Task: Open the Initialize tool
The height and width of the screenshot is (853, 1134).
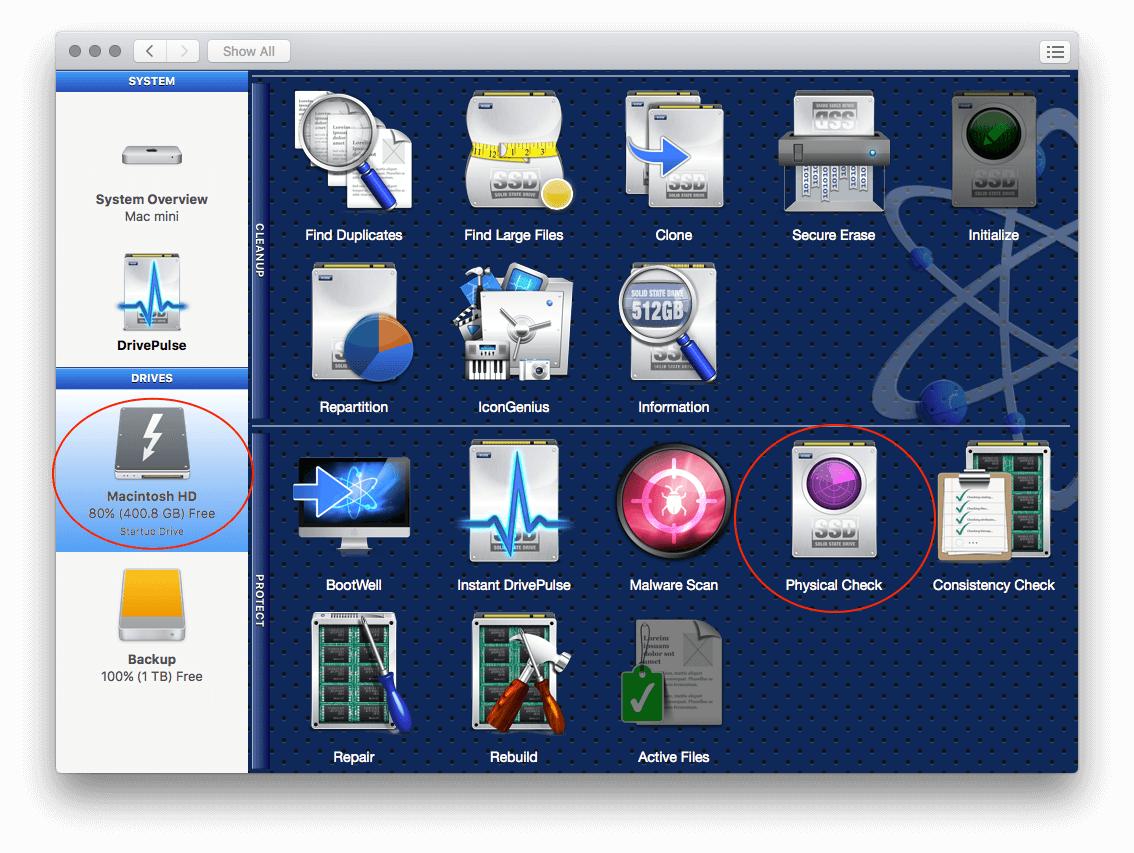Action: (993, 160)
